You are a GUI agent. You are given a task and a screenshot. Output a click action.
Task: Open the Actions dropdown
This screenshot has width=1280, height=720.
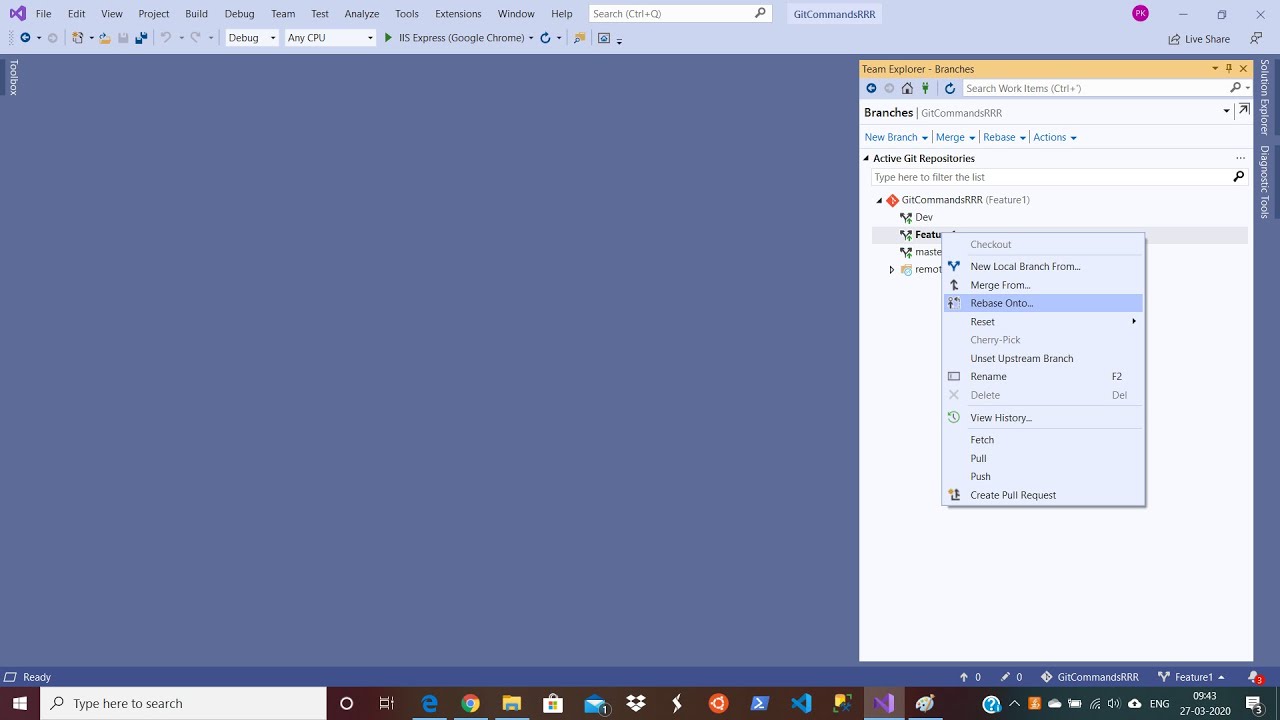(x=1054, y=137)
